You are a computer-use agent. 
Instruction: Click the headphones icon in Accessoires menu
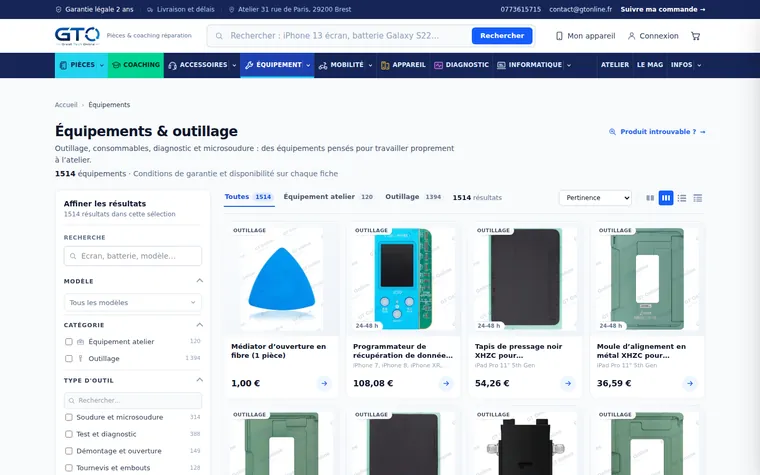(173, 65)
